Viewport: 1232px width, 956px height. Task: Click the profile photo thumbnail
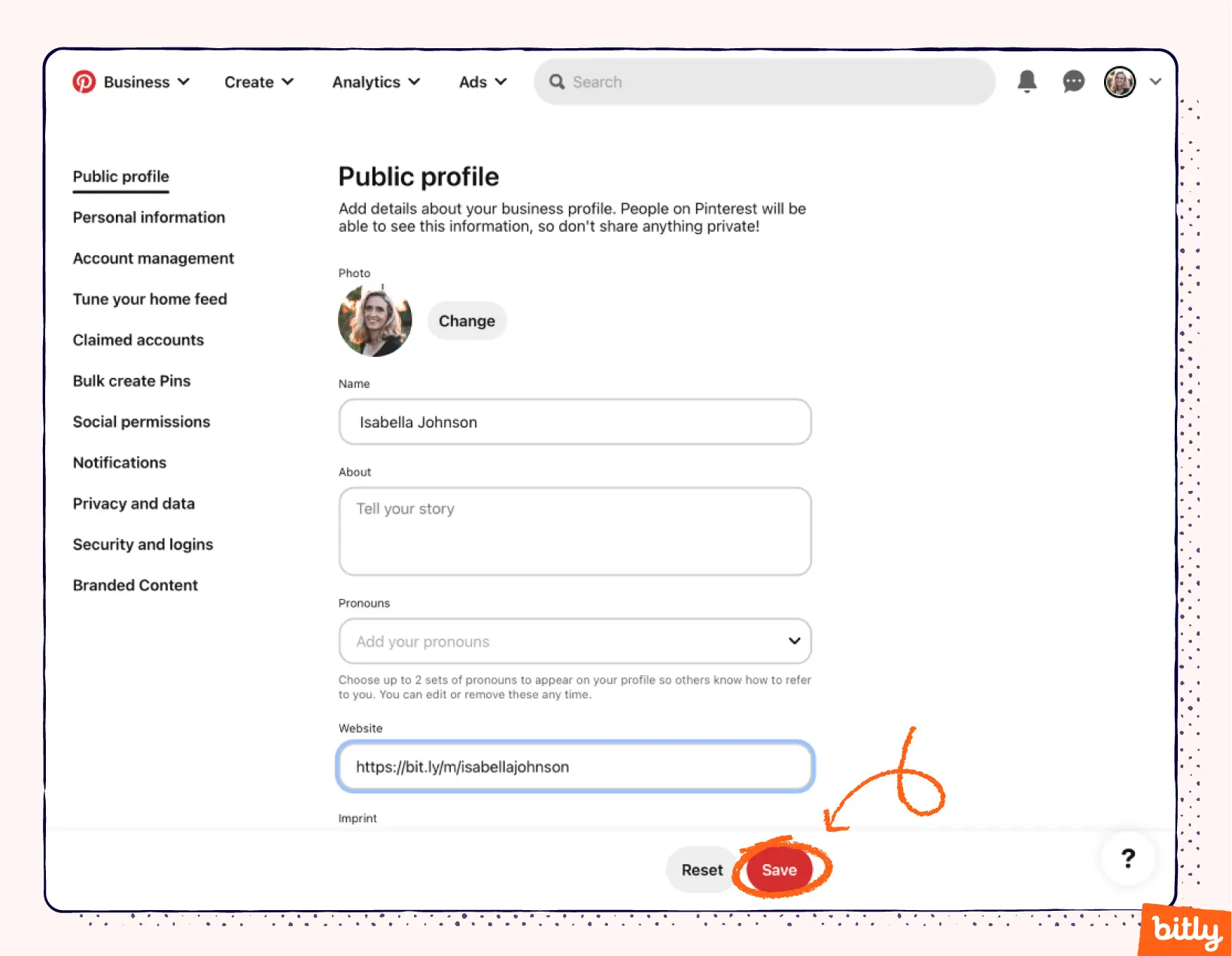click(375, 320)
